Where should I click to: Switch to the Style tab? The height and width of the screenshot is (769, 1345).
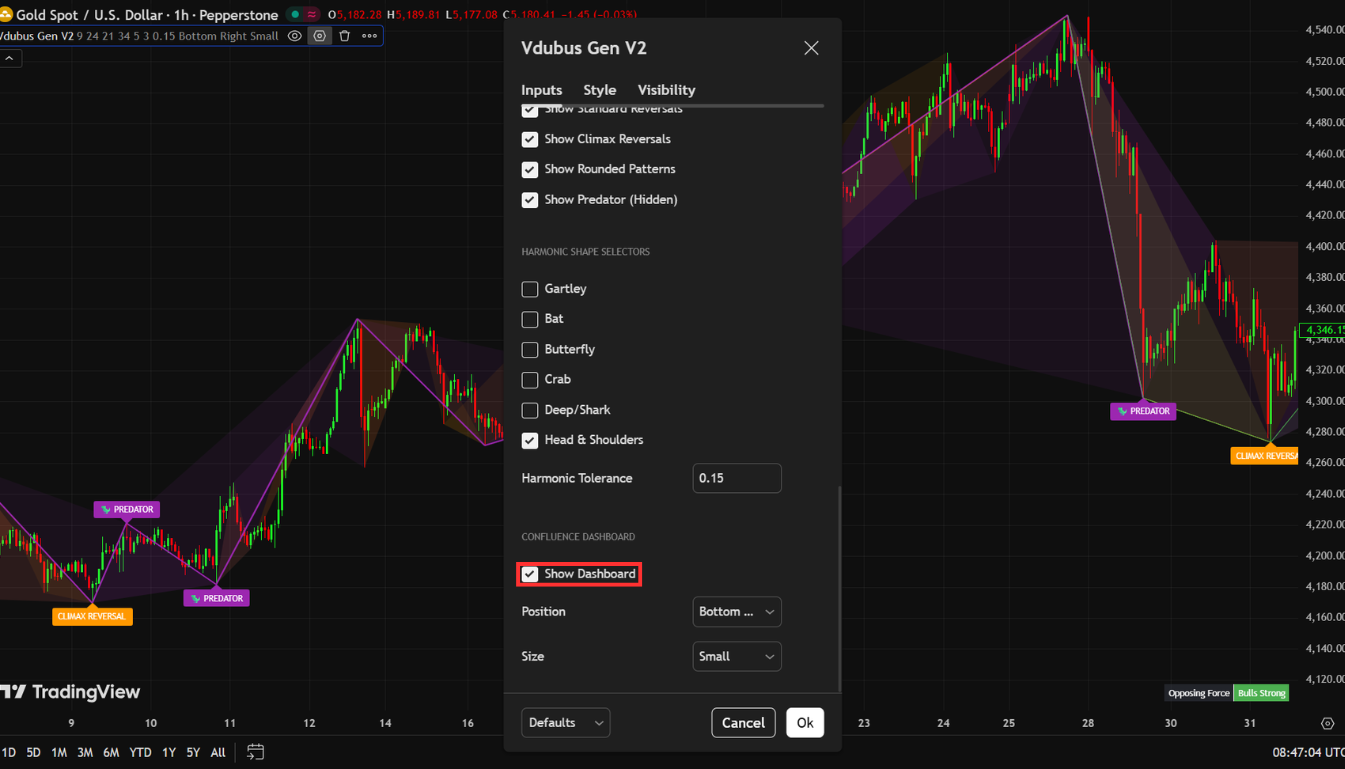(x=599, y=90)
